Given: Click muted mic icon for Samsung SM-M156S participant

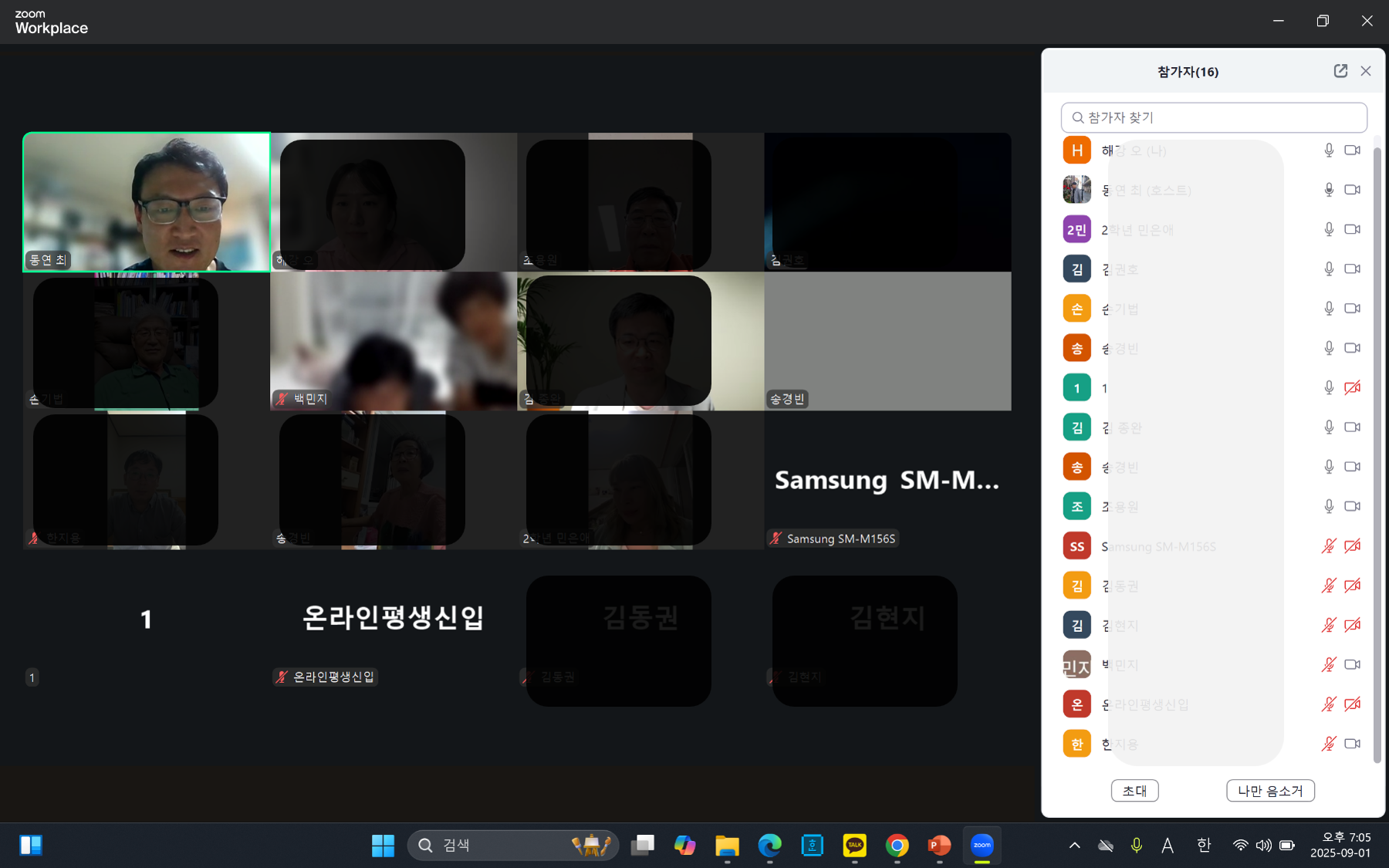Looking at the screenshot, I should click(x=1328, y=546).
